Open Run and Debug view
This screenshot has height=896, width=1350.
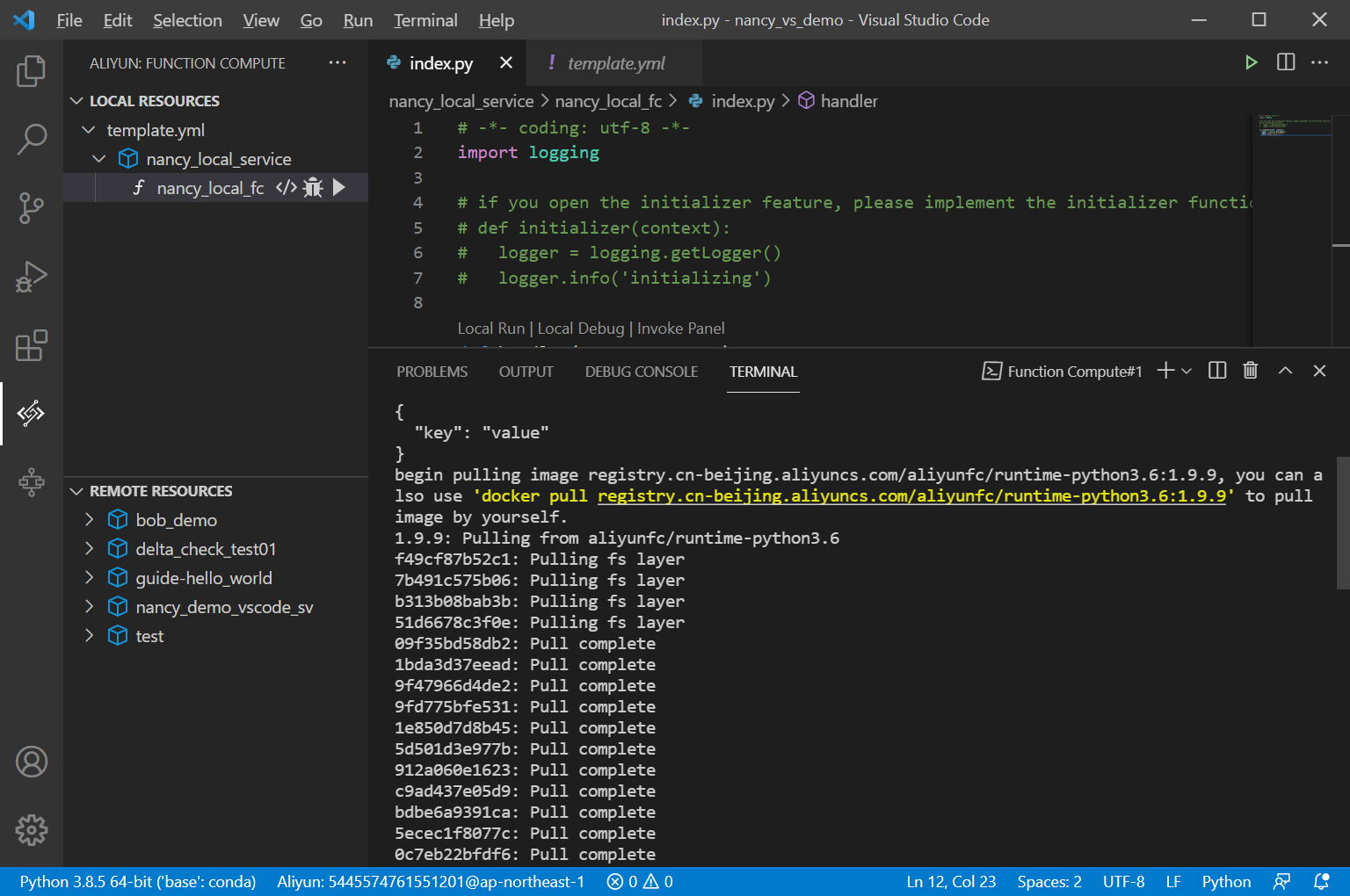(x=32, y=277)
